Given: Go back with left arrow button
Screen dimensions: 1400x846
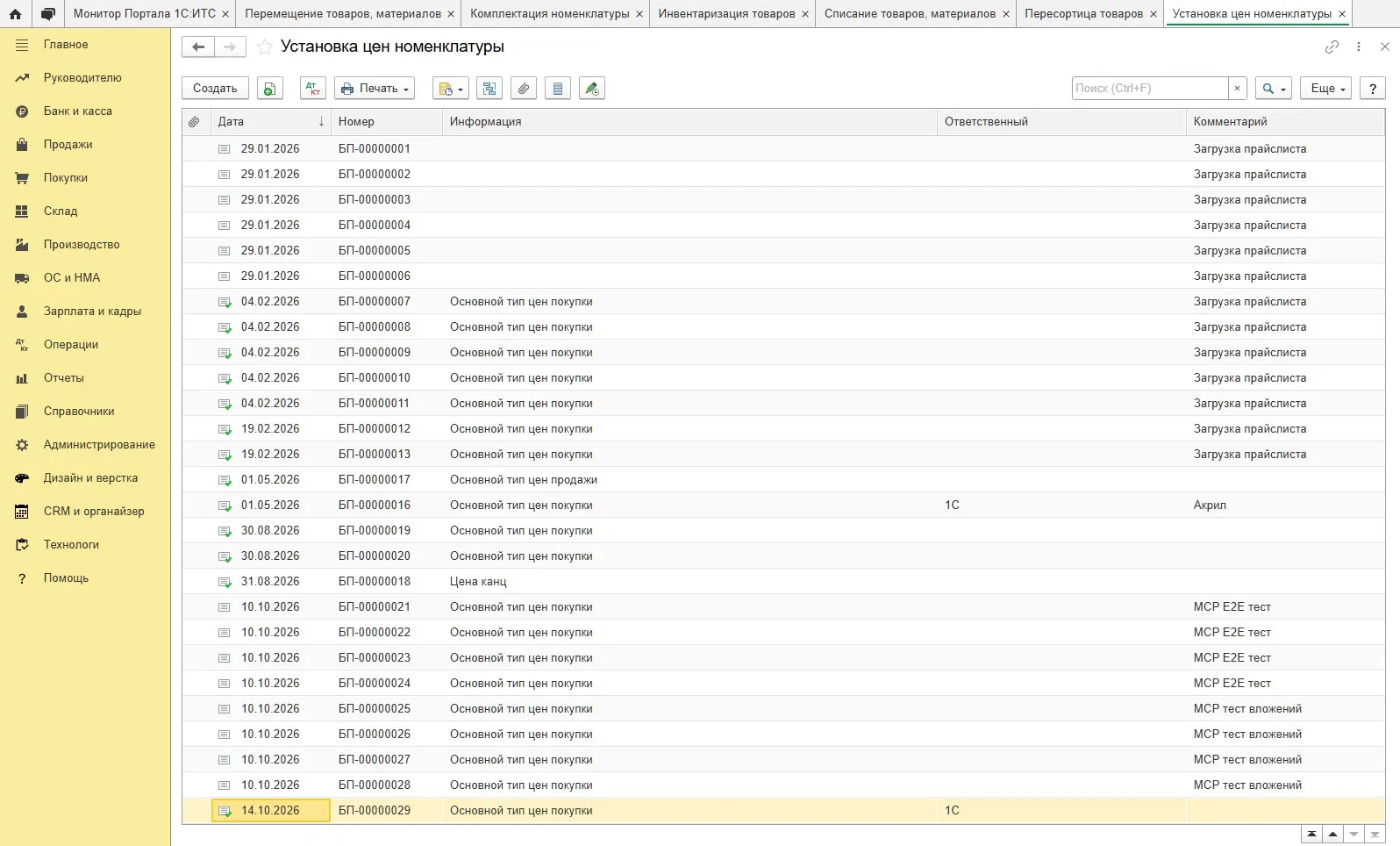Looking at the screenshot, I should pyautogui.click(x=198, y=47).
